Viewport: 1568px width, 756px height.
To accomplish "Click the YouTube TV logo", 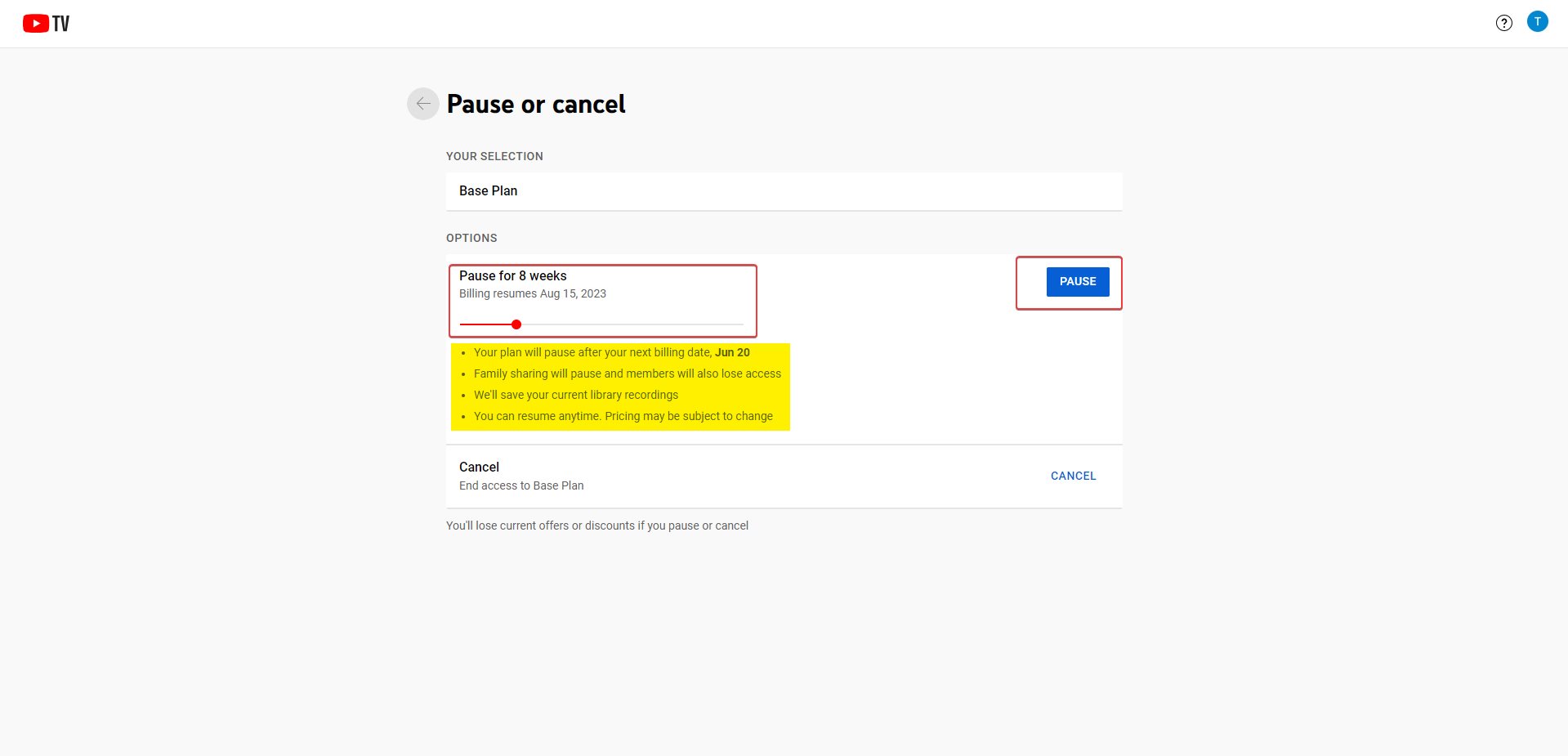I will click(45, 23).
